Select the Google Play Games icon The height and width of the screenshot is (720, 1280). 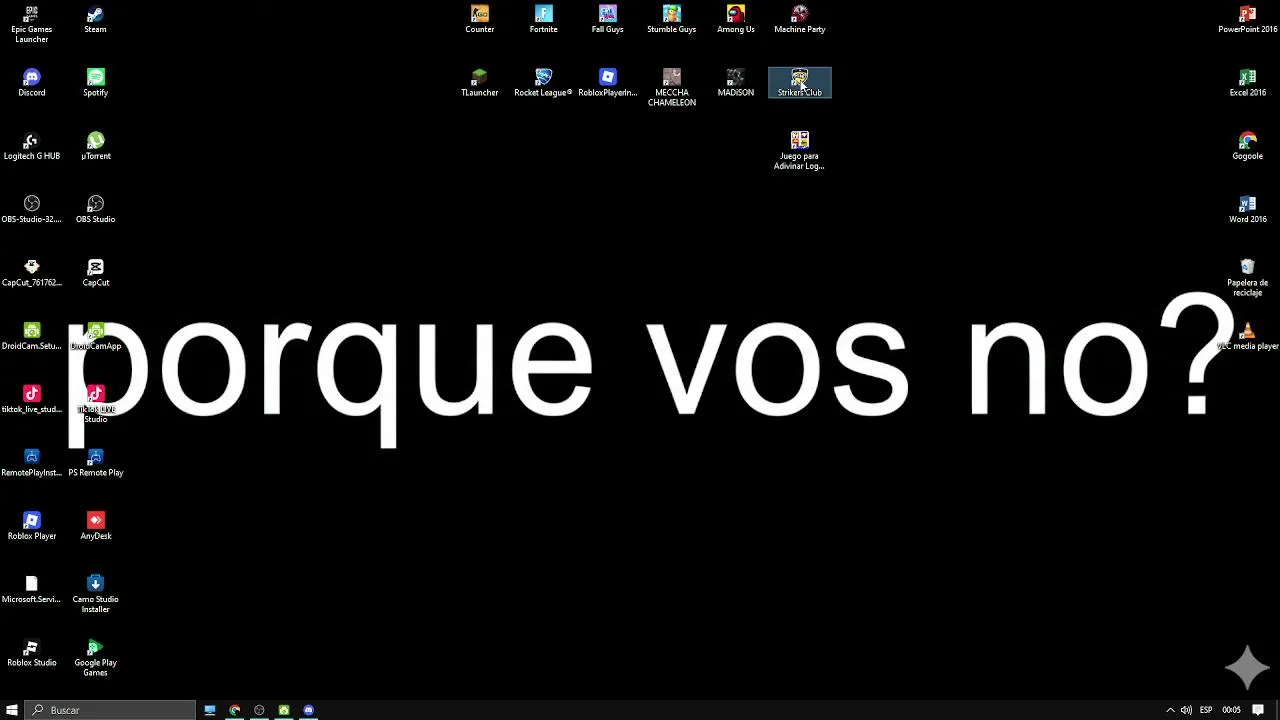(95, 657)
